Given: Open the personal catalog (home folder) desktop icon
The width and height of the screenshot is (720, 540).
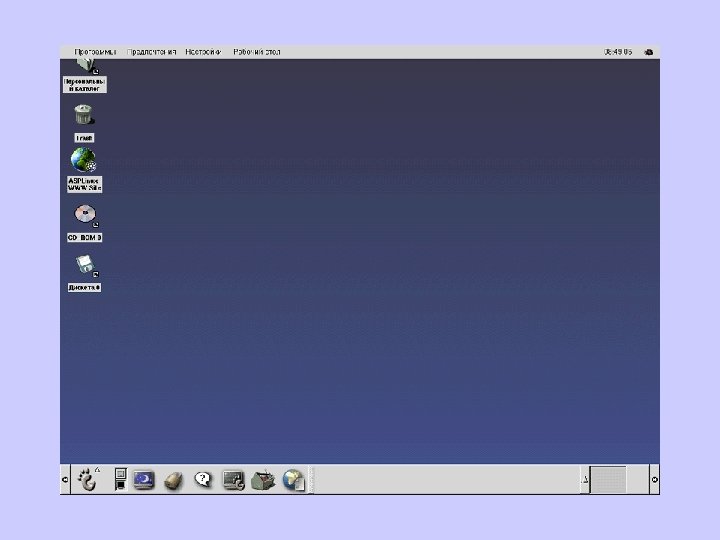Looking at the screenshot, I should (85, 76).
